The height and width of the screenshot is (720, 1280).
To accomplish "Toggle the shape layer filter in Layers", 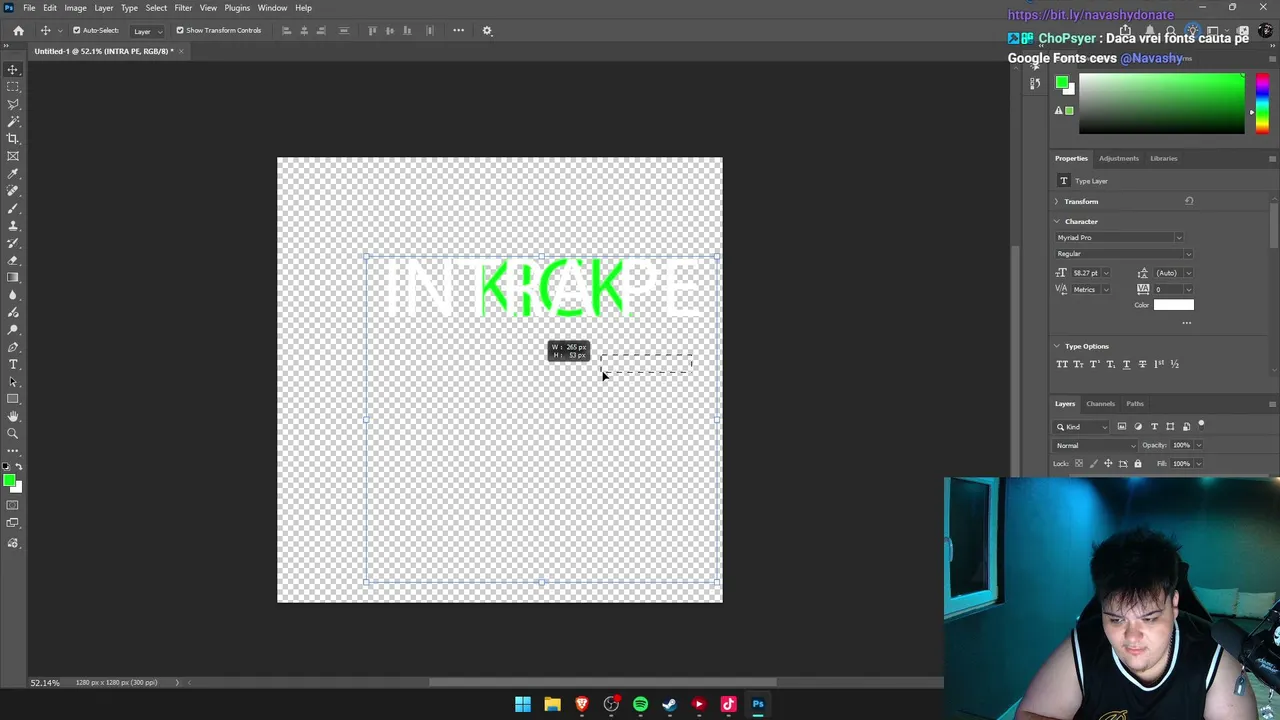I will pyautogui.click(x=1170, y=427).
